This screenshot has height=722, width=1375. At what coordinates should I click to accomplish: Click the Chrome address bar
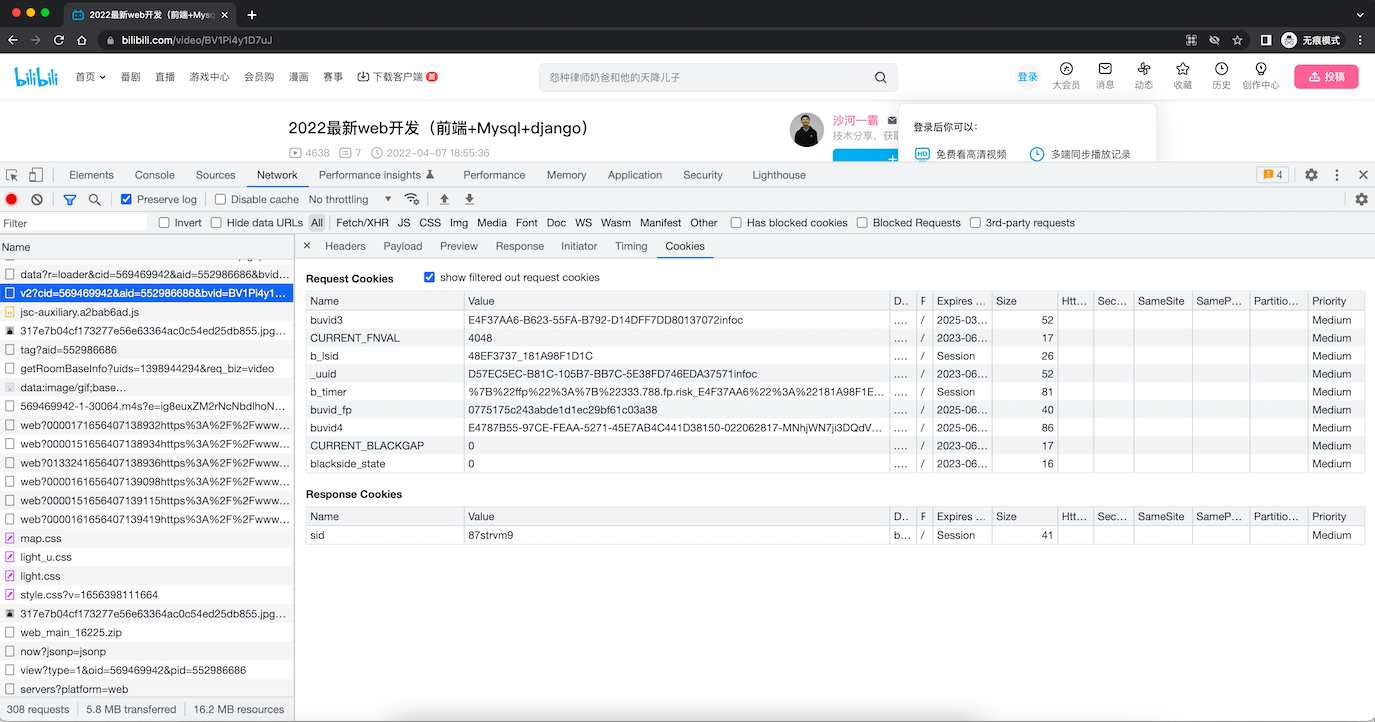point(640,40)
